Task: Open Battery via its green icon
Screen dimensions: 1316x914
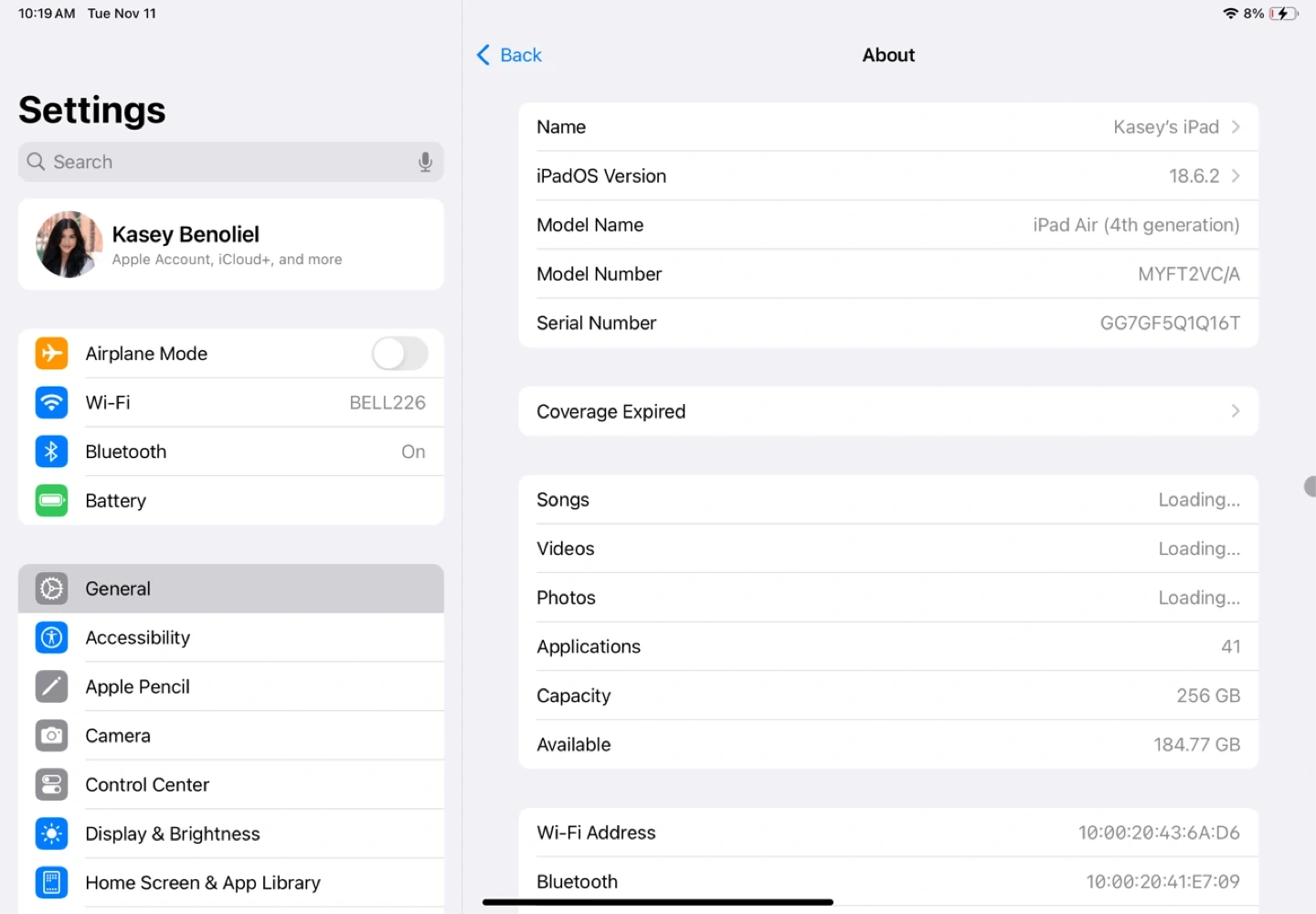Action: click(x=51, y=500)
